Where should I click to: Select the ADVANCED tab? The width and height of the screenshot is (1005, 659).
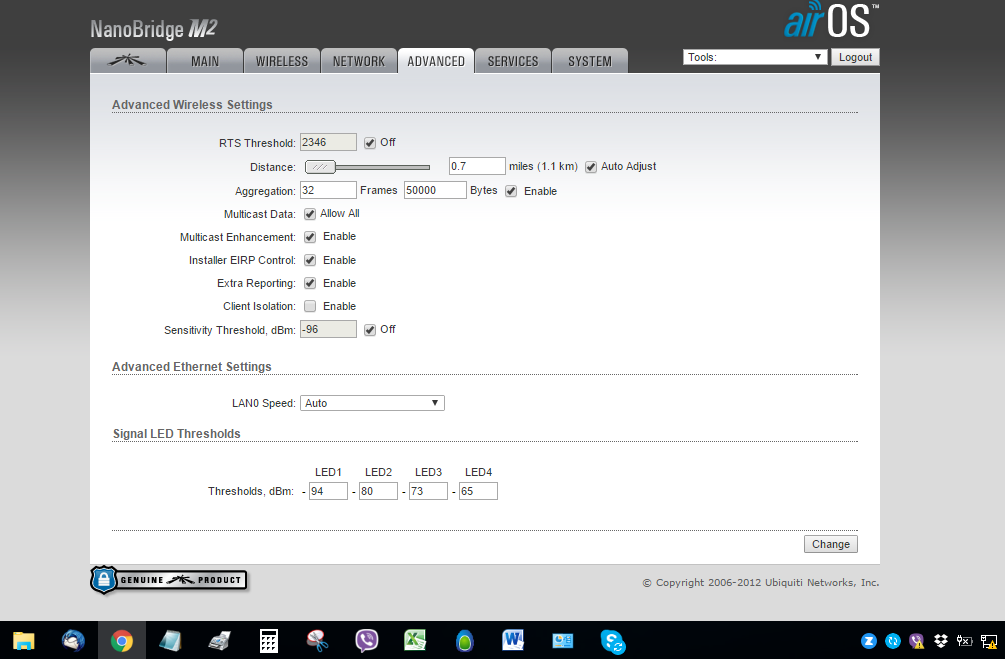(x=436, y=61)
